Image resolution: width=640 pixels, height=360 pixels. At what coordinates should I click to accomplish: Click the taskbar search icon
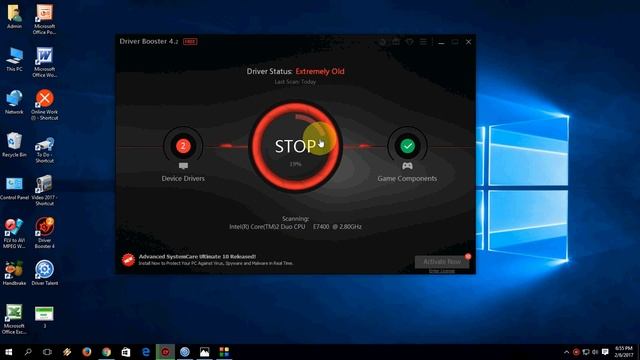(28, 352)
